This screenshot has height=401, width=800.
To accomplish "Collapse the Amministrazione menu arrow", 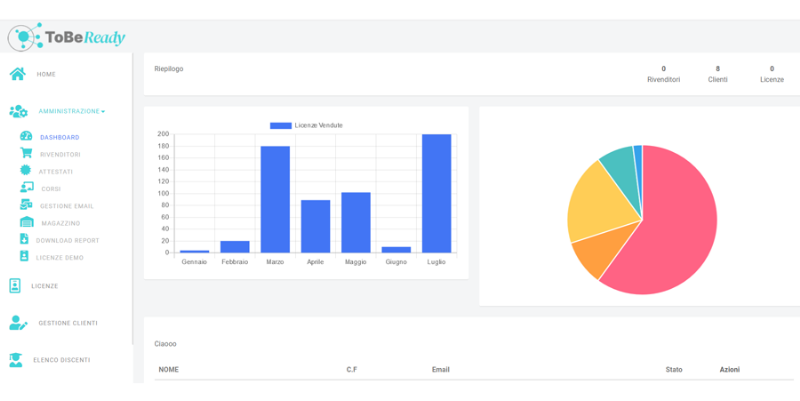I will (103, 112).
